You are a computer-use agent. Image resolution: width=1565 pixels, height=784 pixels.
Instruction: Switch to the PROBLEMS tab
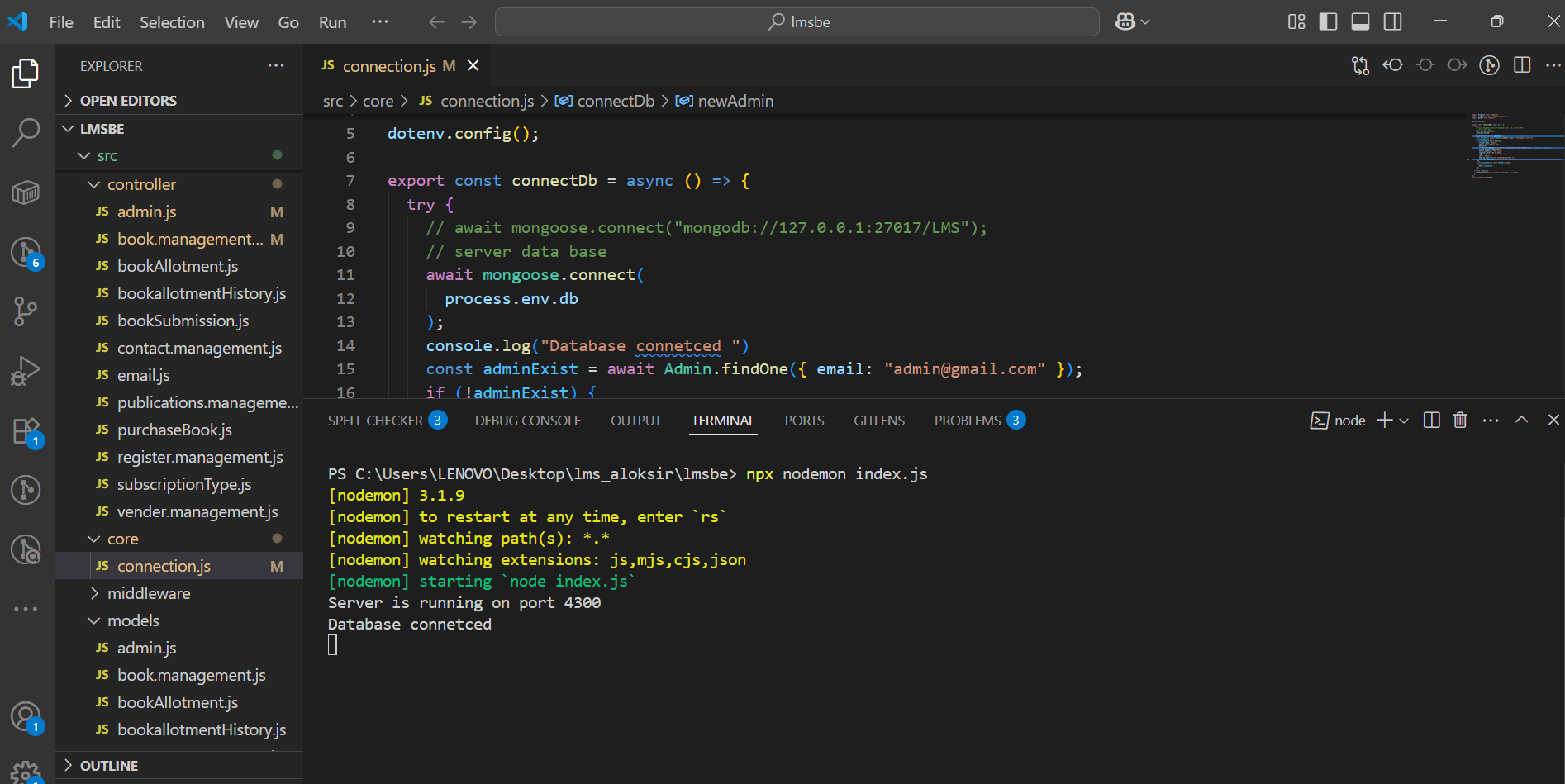tap(967, 421)
